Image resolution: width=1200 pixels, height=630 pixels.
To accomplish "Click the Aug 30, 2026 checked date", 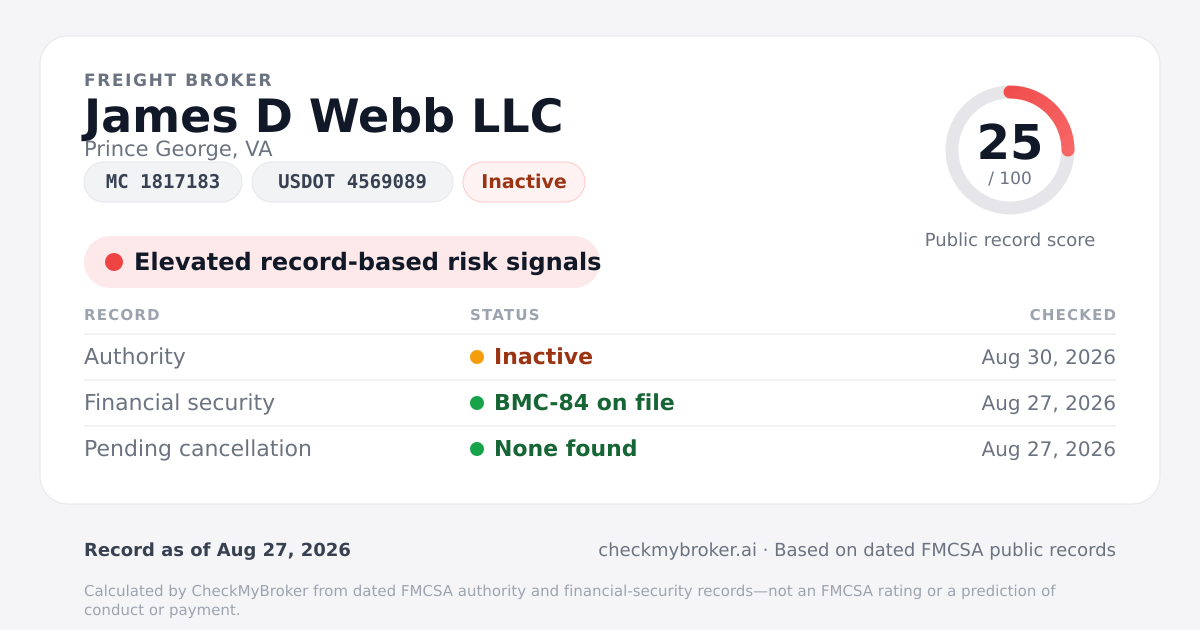I will pyautogui.click(x=1049, y=357).
